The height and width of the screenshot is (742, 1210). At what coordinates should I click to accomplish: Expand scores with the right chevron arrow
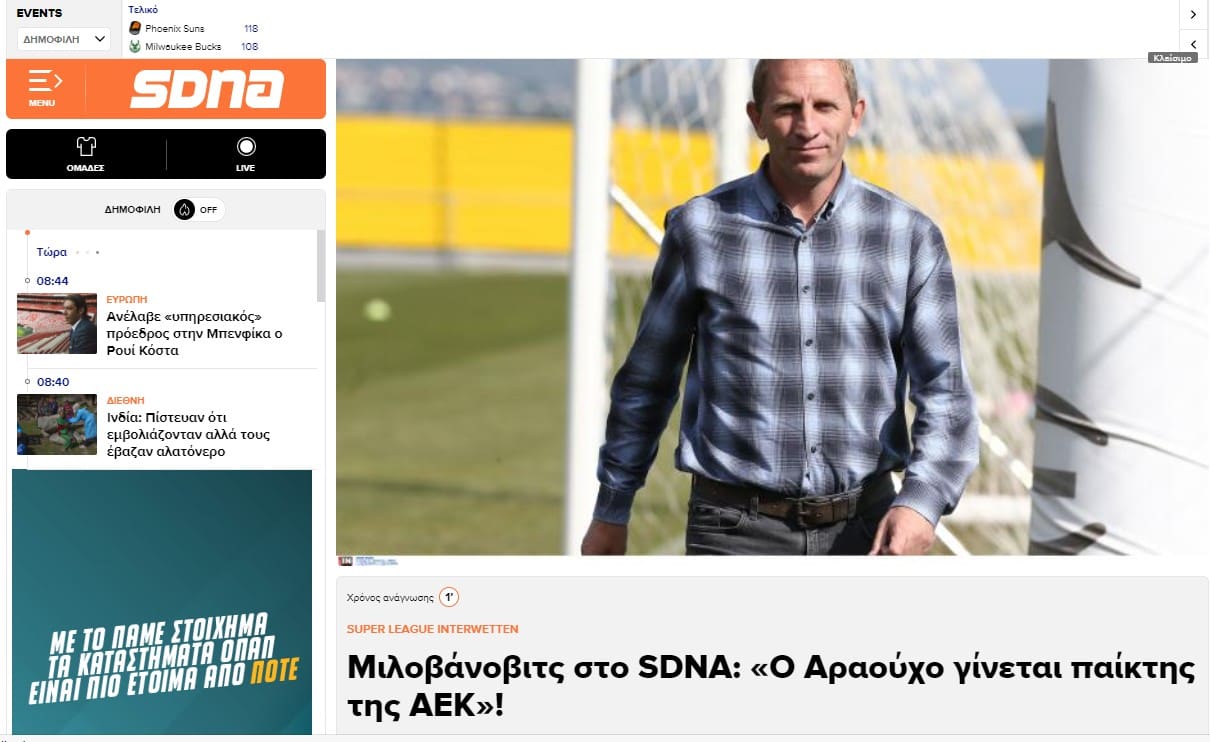[x=1193, y=14]
